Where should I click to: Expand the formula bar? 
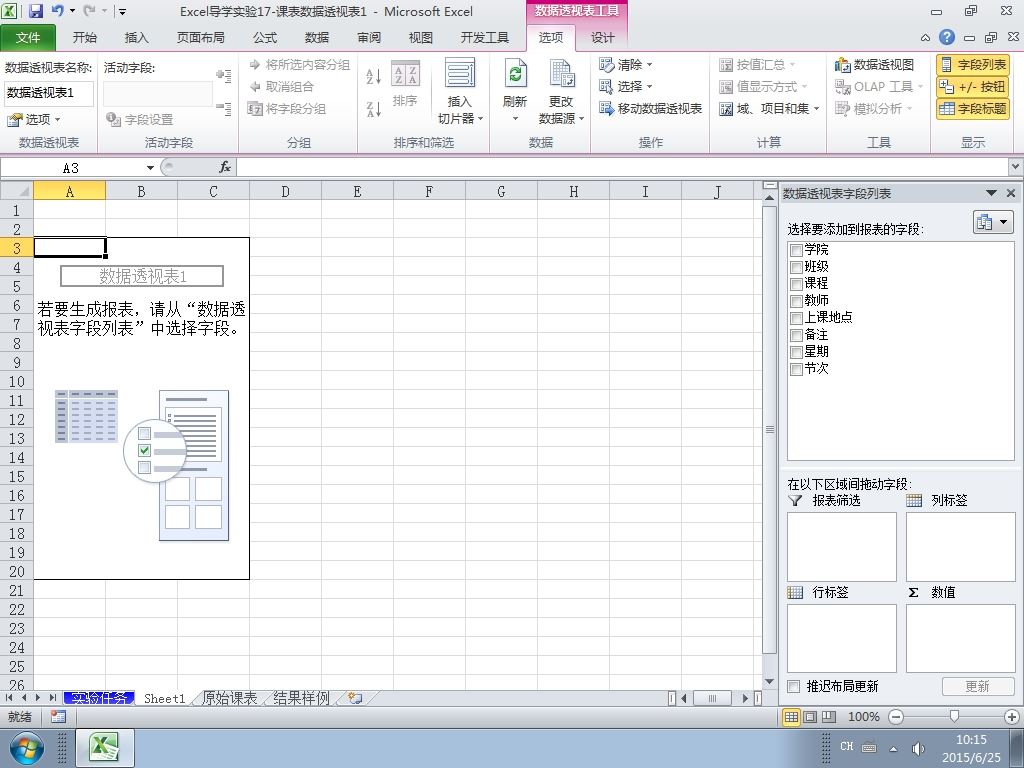(x=1016, y=167)
